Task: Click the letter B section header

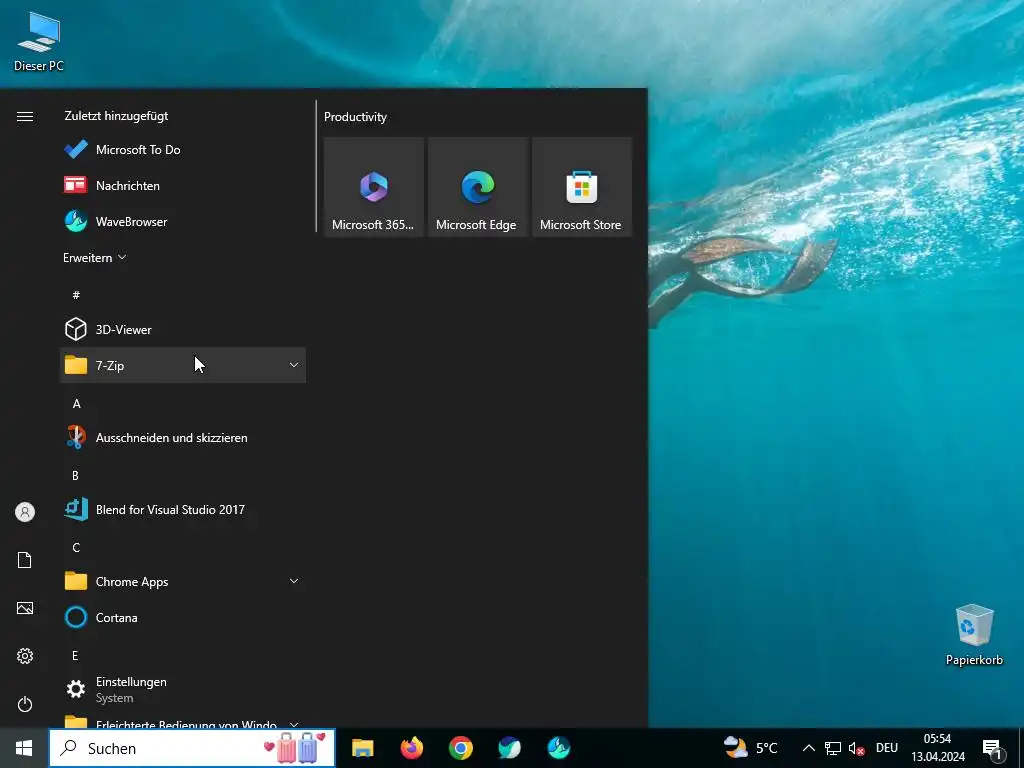Action: click(x=76, y=475)
